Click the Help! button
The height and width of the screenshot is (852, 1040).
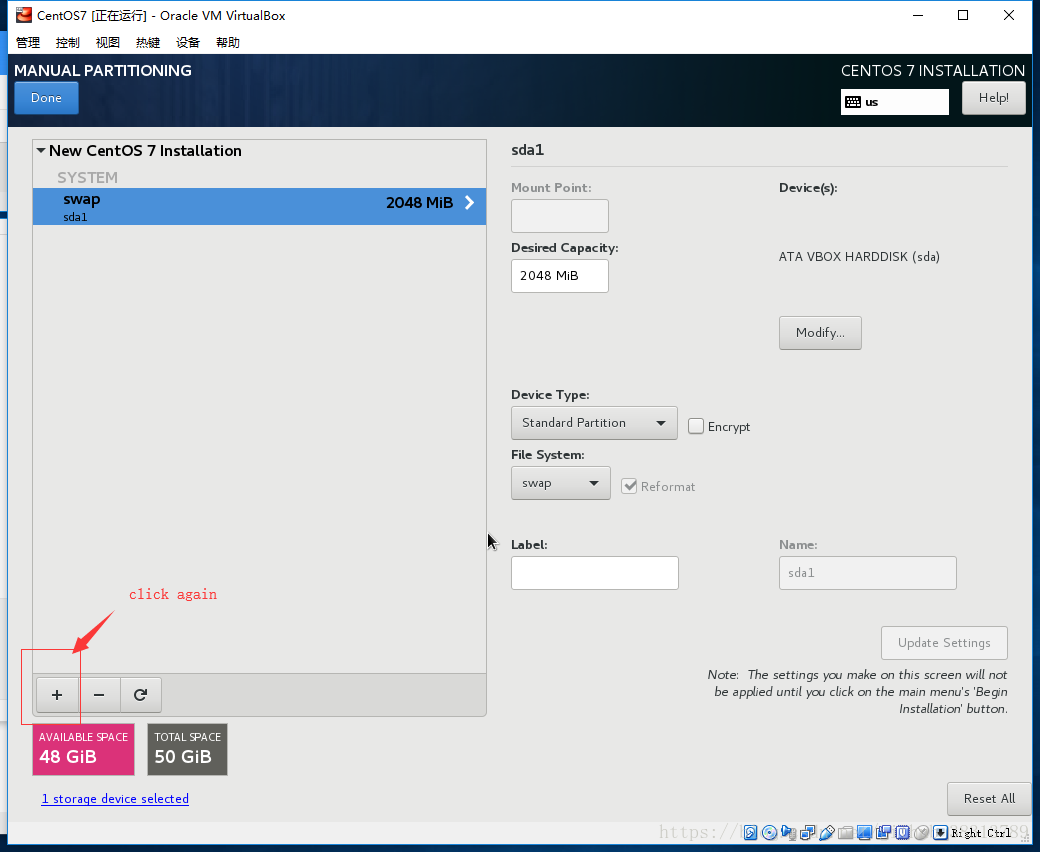994,98
